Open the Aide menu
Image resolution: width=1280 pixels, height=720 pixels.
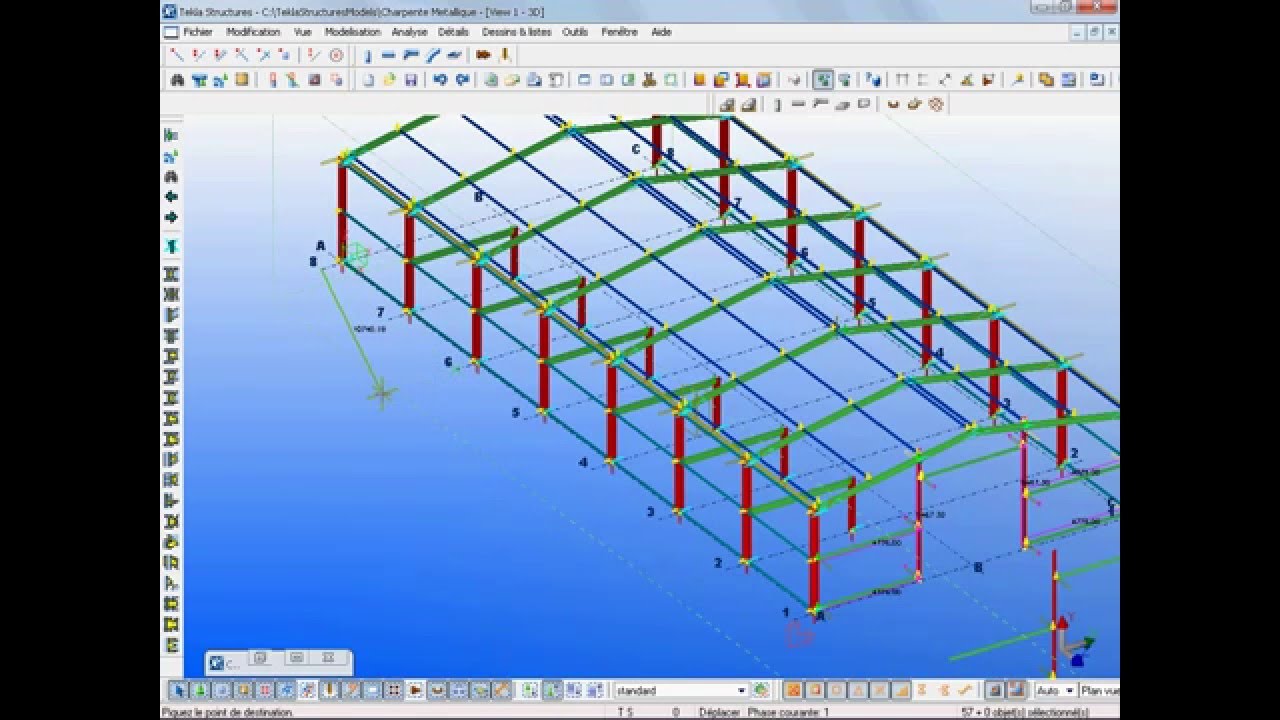click(661, 32)
